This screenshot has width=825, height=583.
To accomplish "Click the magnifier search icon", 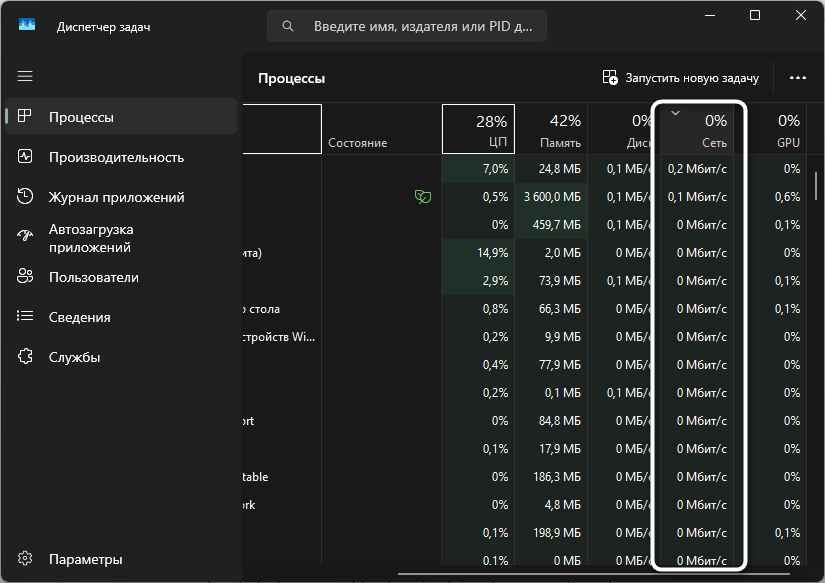I will click(287, 26).
